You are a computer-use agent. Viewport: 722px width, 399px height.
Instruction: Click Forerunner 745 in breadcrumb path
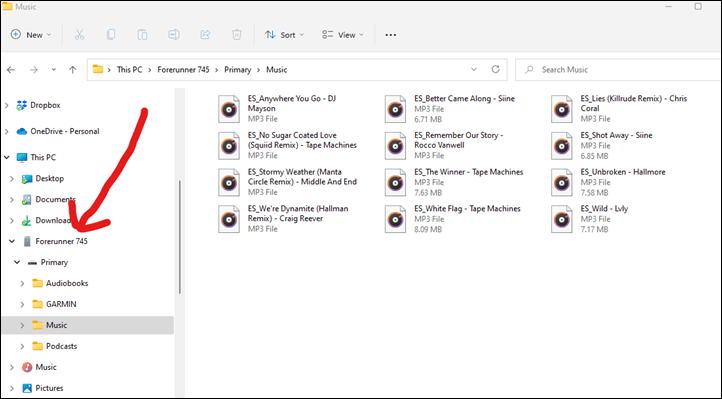click(x=183, y=69)
